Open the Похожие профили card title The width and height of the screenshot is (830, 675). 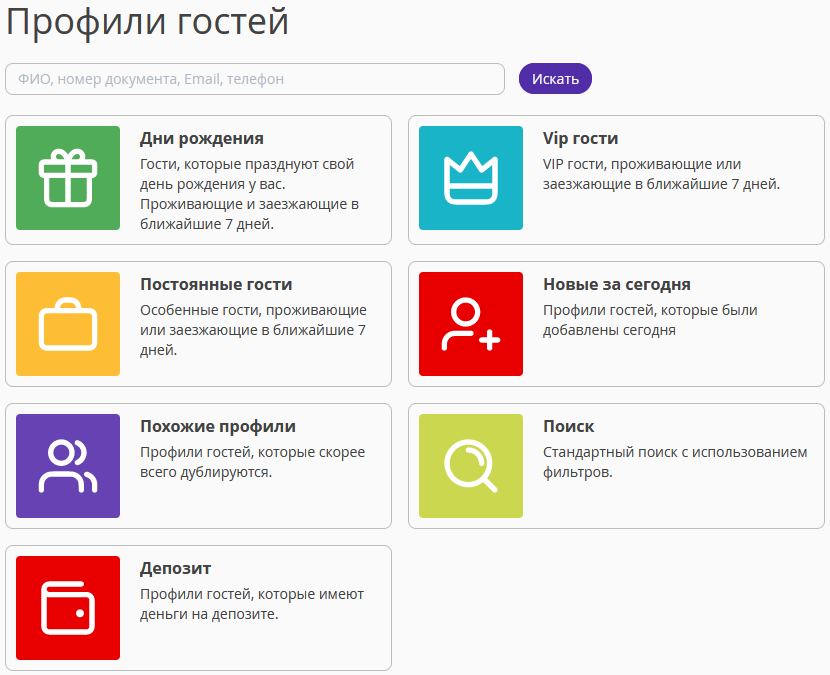(x=218, y=426)
